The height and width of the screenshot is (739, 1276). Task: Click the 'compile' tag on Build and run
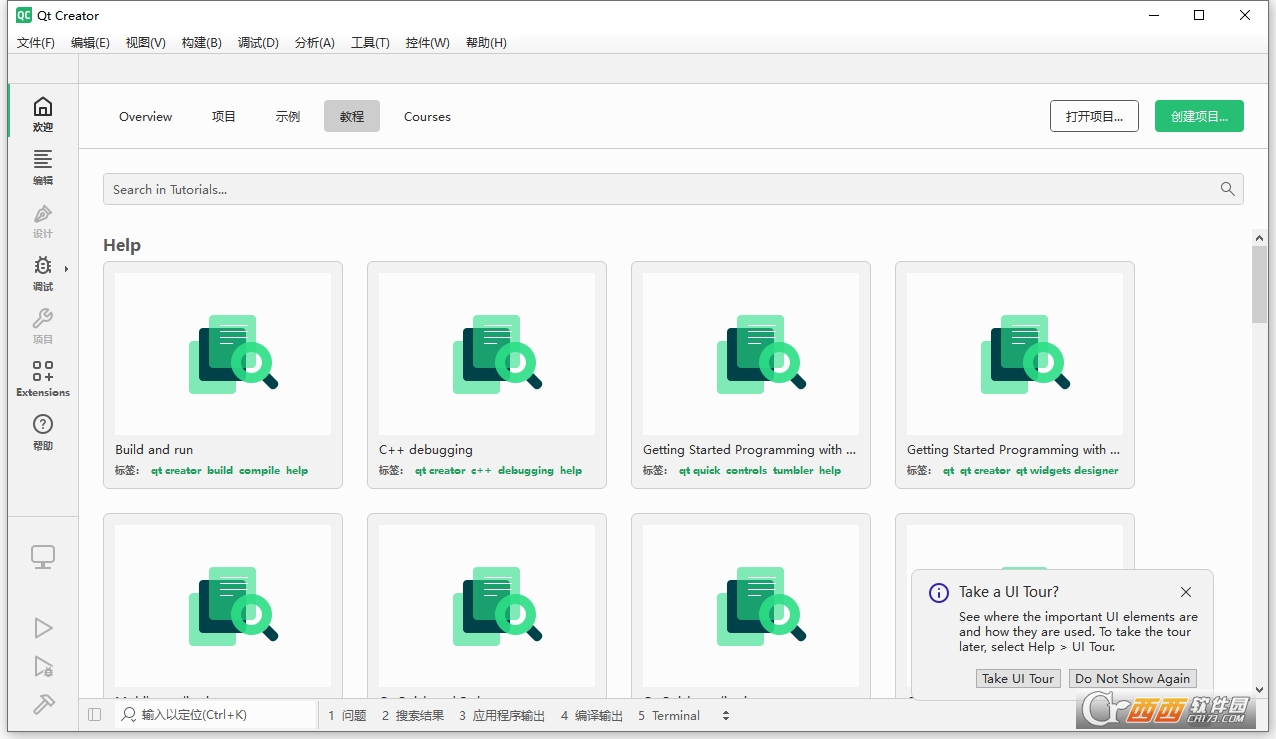tap(260, 470)
